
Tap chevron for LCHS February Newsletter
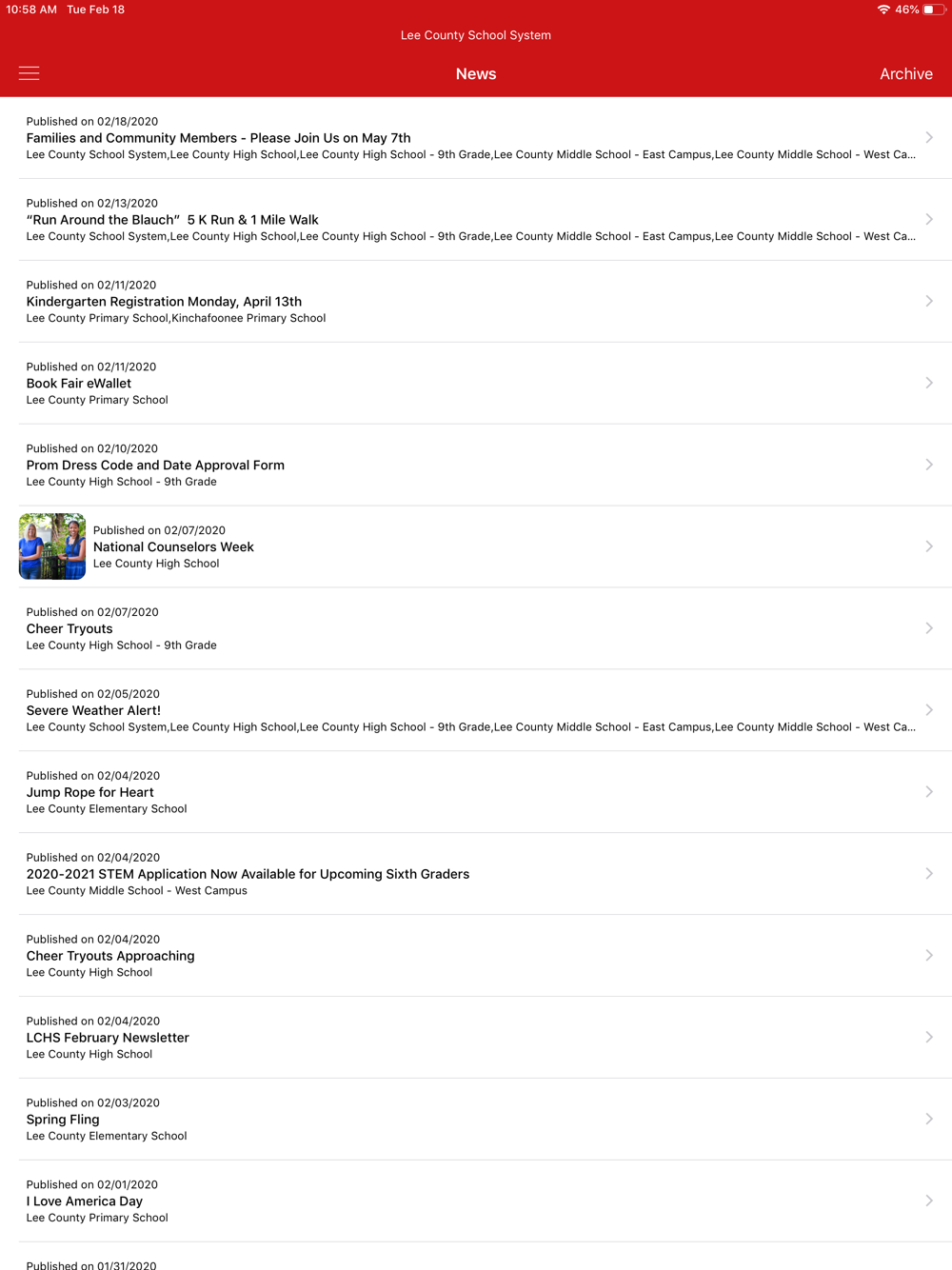[x=929, y=1037]
